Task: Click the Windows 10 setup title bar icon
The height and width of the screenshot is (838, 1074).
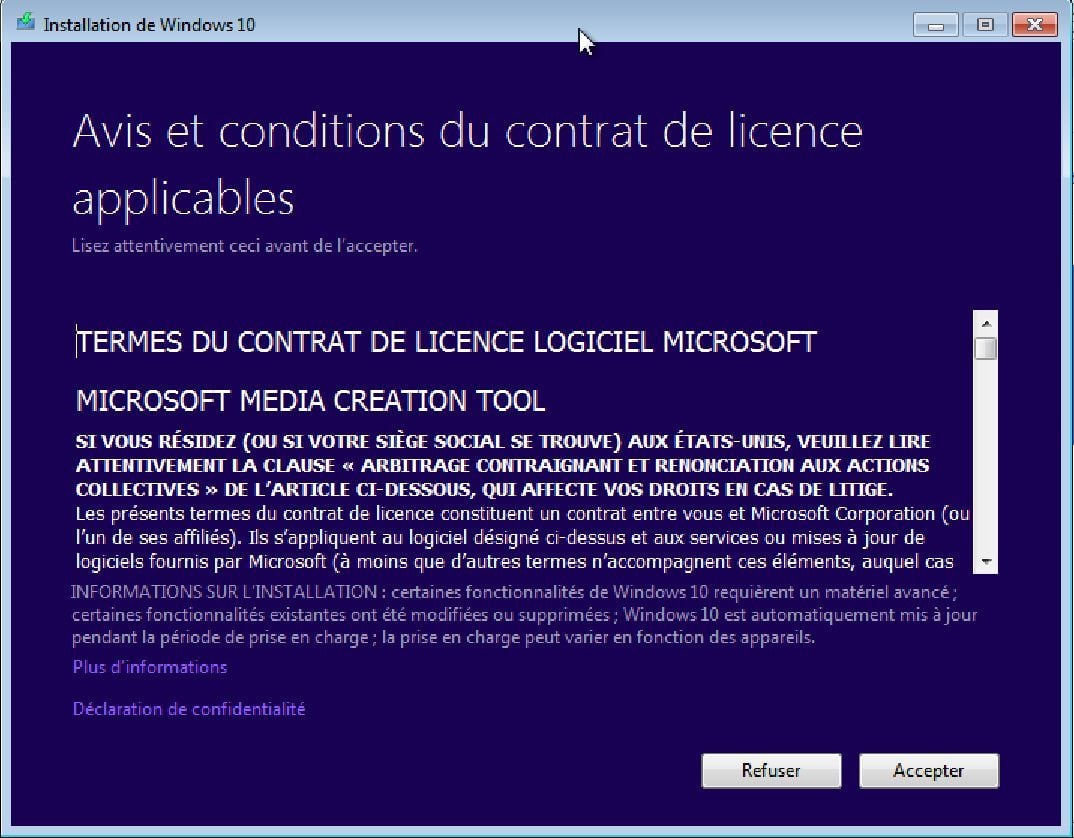Action: click(x=26, y=23)
